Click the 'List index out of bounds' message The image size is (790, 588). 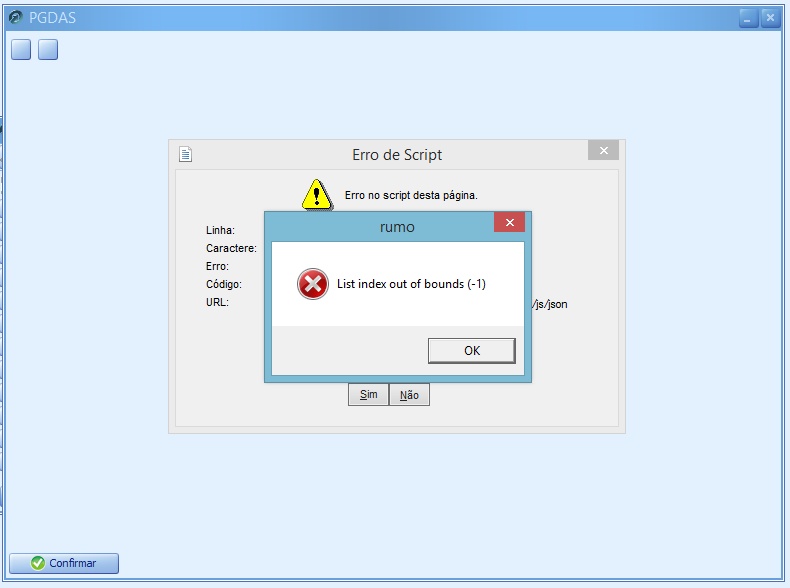pyautogui.click(x=411, y=284)
